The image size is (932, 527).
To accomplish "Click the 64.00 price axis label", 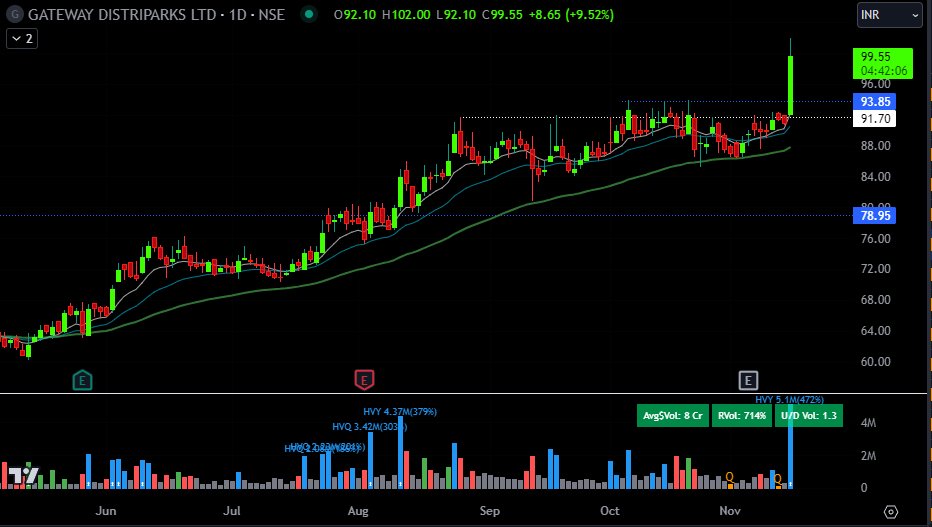I will 876,330.
